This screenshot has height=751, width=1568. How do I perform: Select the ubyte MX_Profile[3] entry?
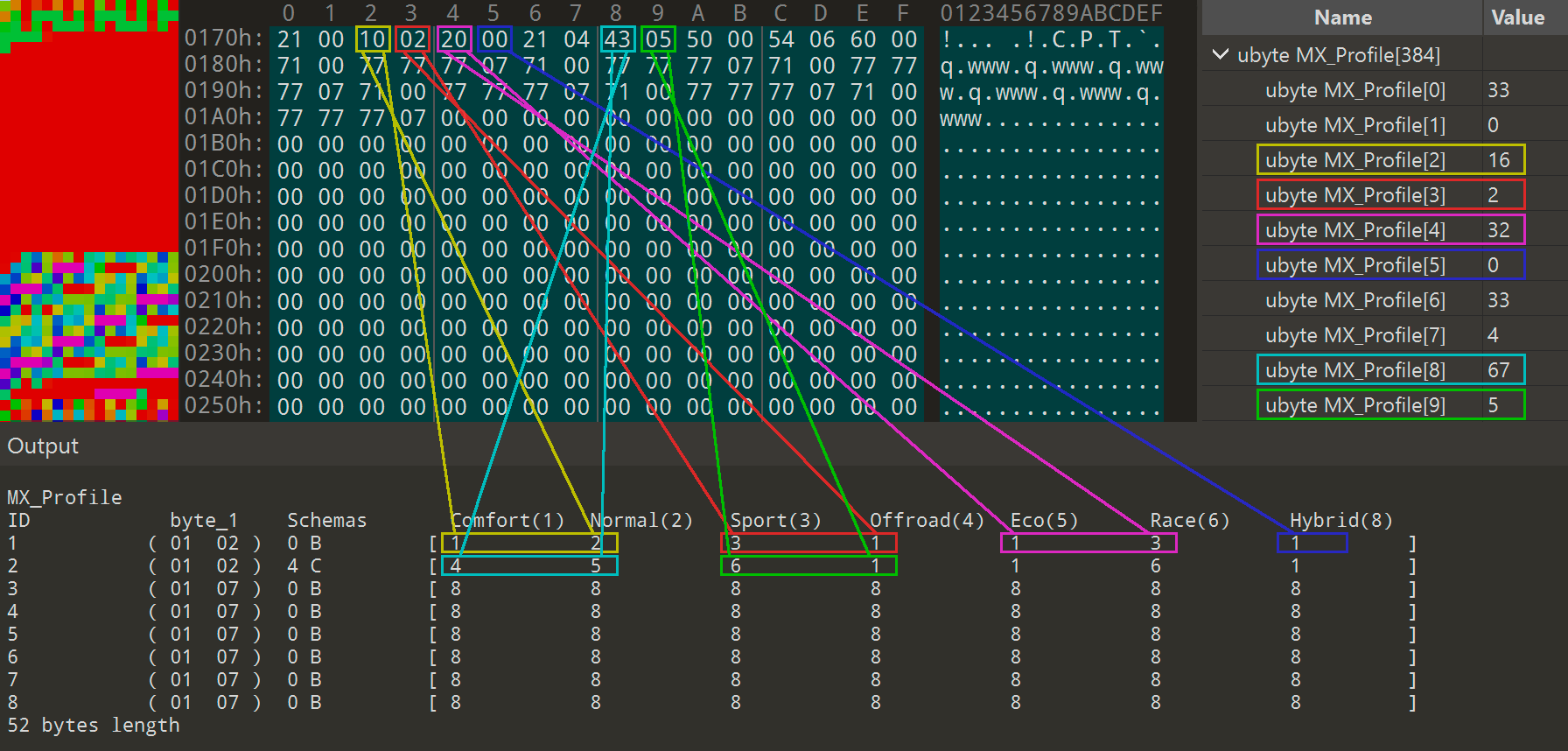[1354, 195]
